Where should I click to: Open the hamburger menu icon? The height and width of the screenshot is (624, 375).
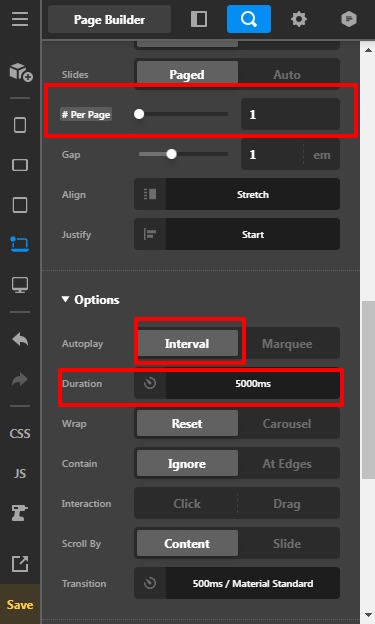(x=20, y=19)
